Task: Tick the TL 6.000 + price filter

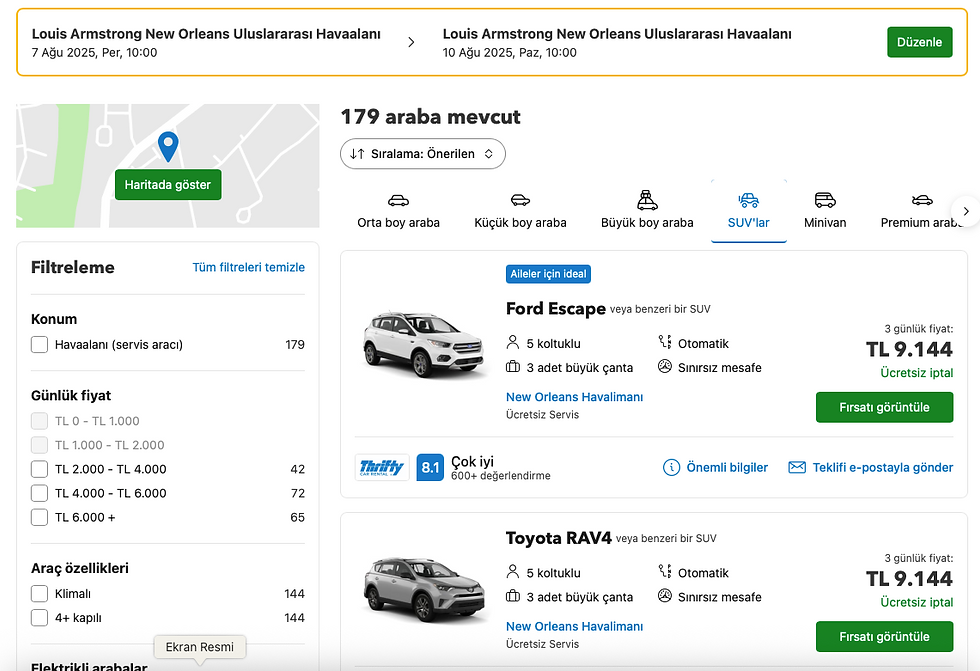Action: coord(39,517)
